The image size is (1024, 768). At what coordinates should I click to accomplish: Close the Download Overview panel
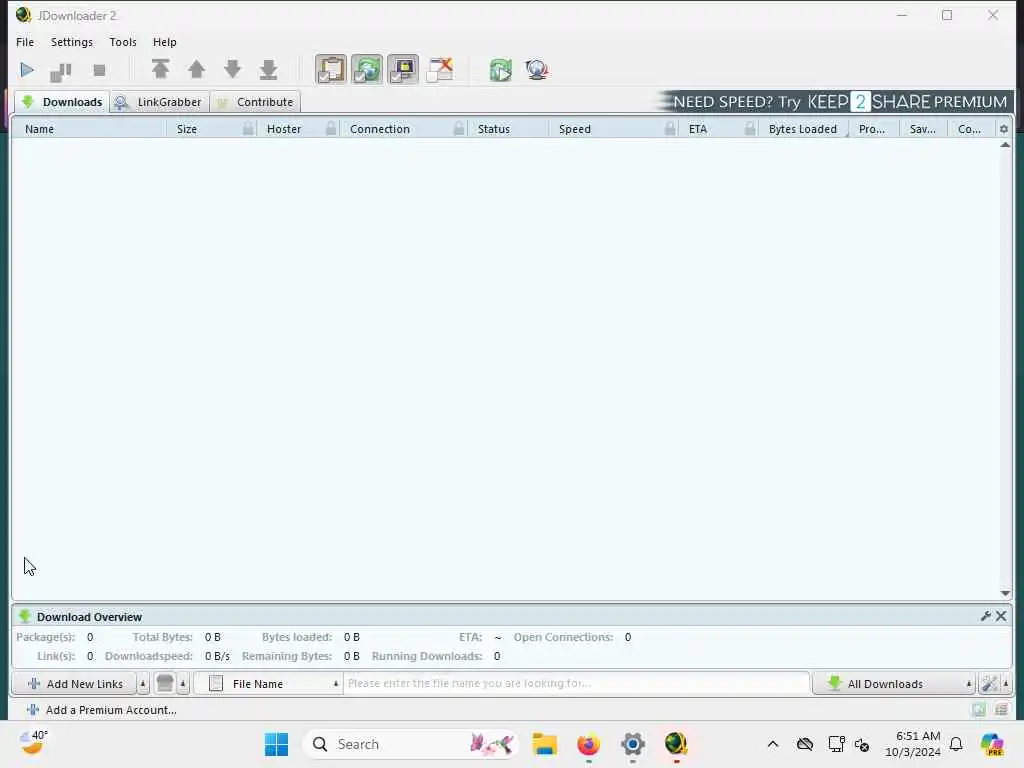[1000, 616]
